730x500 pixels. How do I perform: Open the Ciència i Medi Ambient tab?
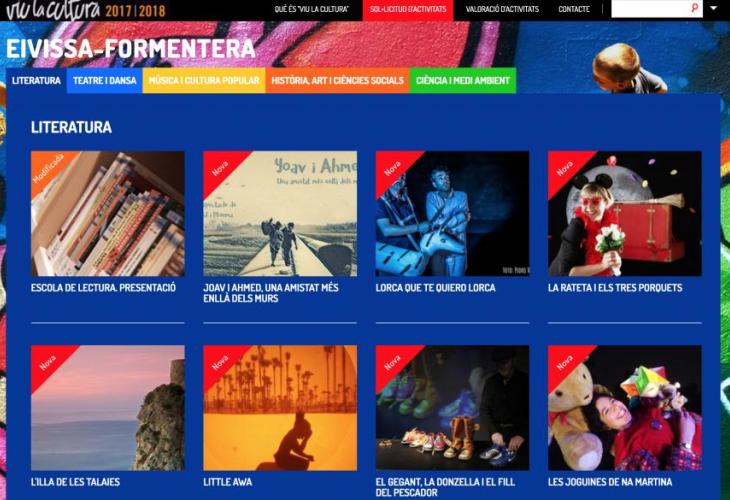click(463, 81)
